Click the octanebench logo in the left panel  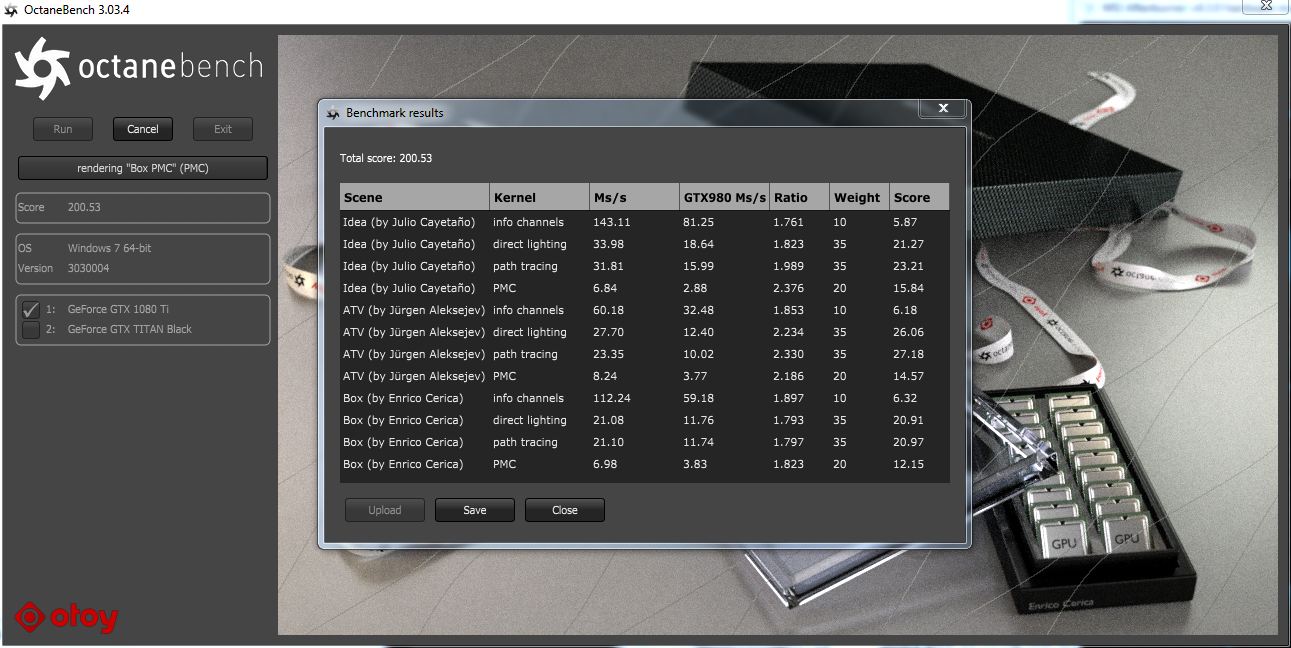[139, 69]
